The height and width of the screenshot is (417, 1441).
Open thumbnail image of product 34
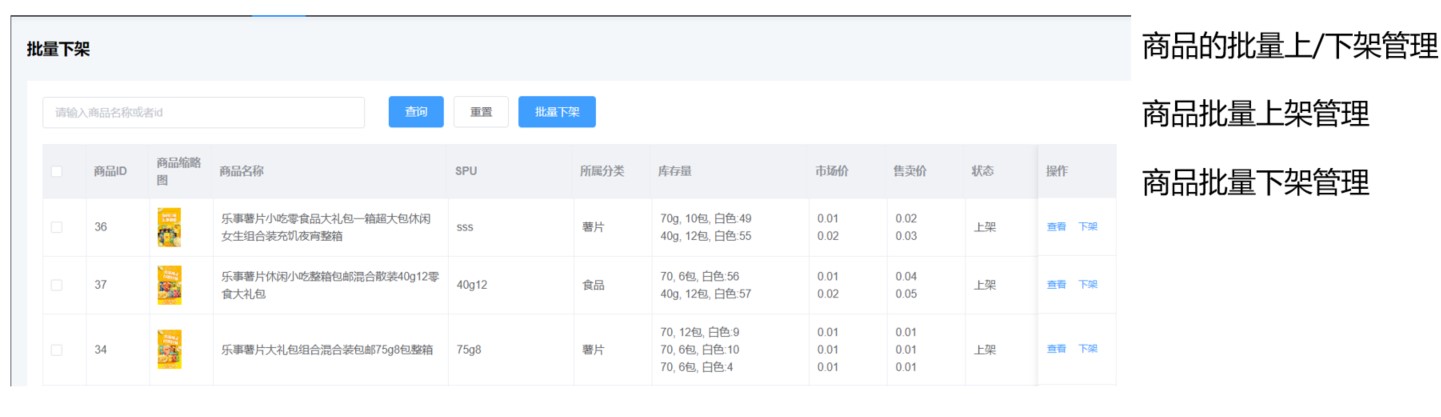[169, 350]
